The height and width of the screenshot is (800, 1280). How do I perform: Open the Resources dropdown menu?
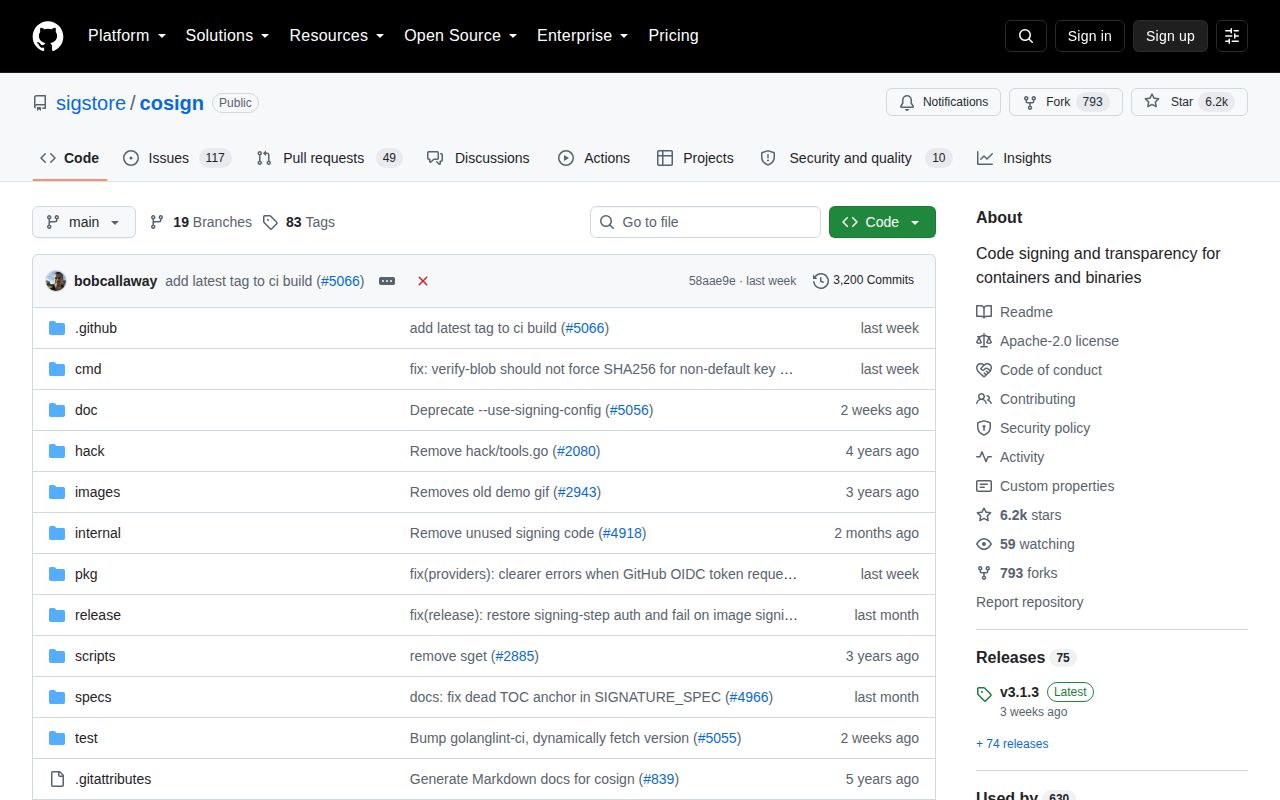coord(337,36)
